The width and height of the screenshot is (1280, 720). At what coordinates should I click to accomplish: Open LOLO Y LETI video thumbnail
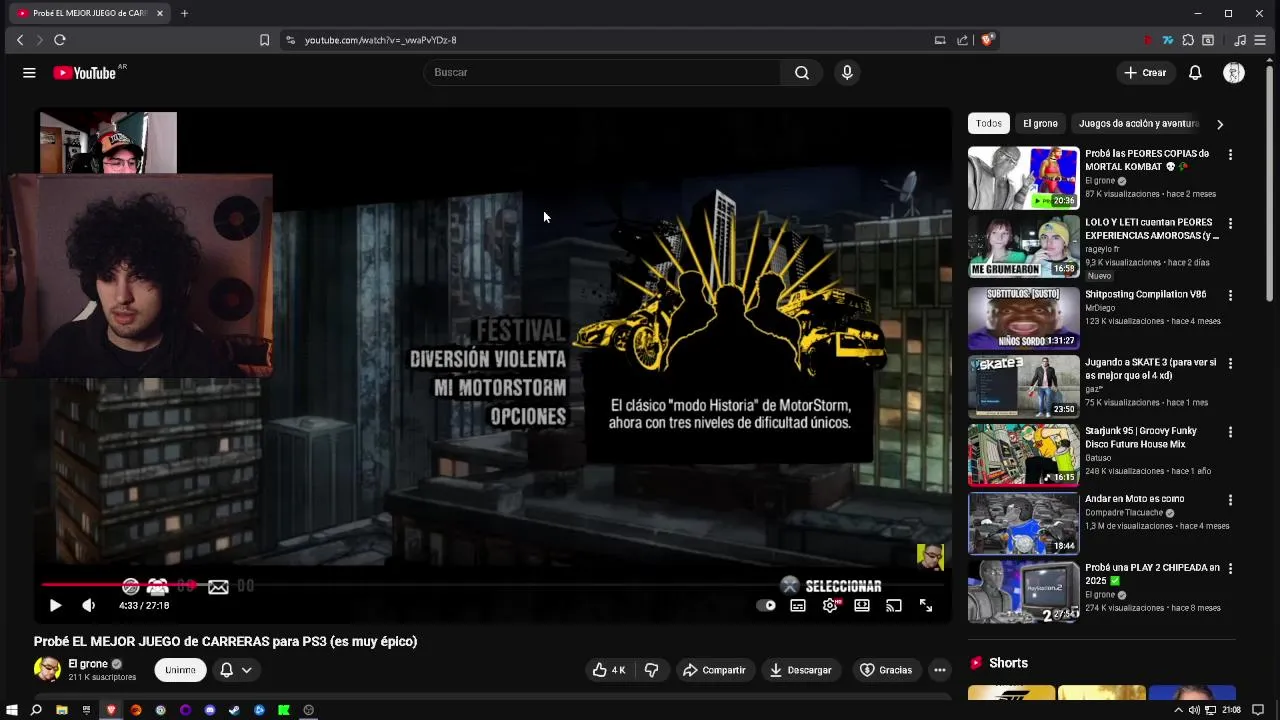point(1023,247)
